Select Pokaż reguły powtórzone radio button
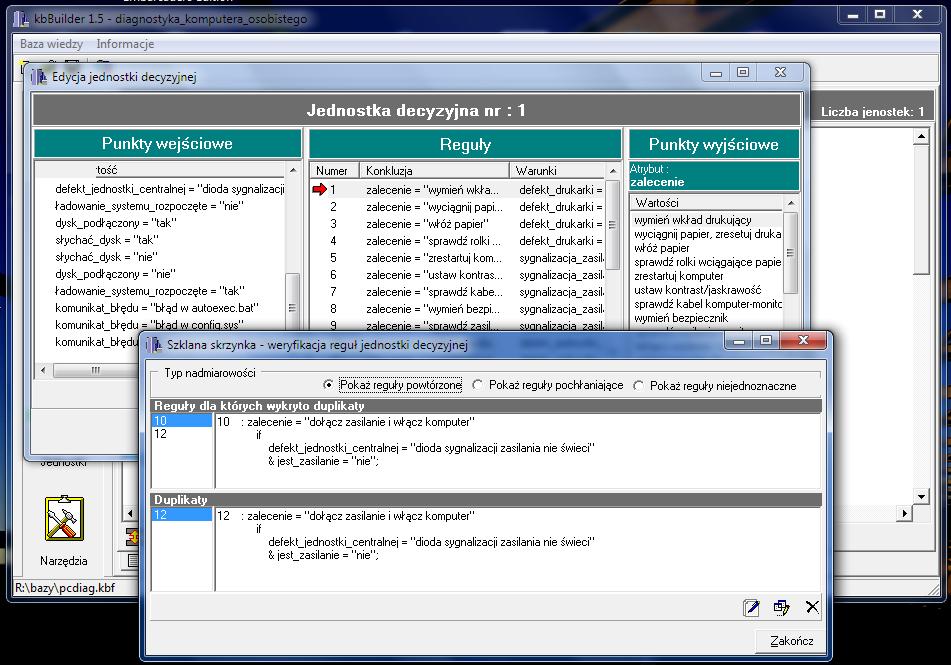The image size is (951, 665). coord(328,385)
